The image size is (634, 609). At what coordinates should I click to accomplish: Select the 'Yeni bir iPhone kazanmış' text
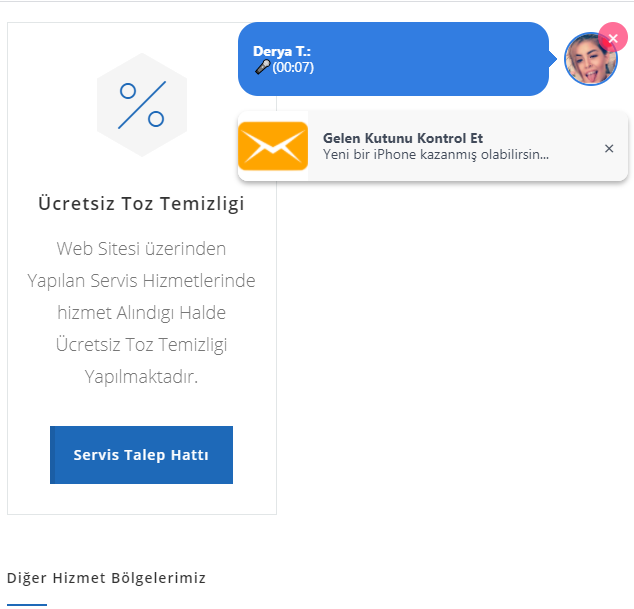point(436,155)
